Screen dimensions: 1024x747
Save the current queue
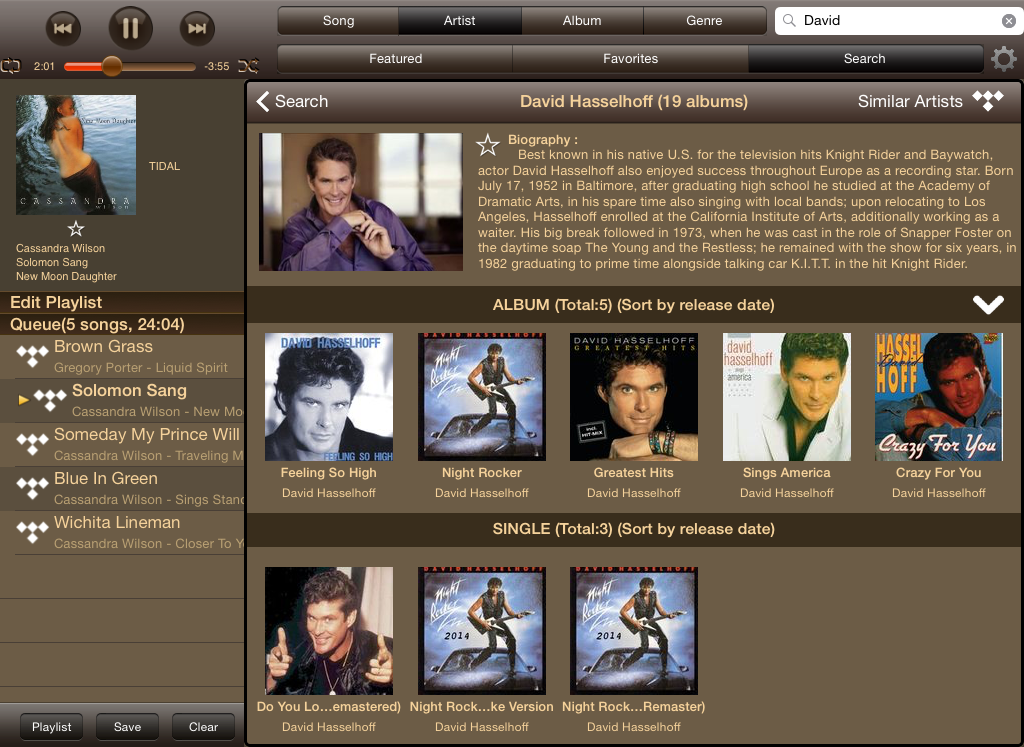127,727
